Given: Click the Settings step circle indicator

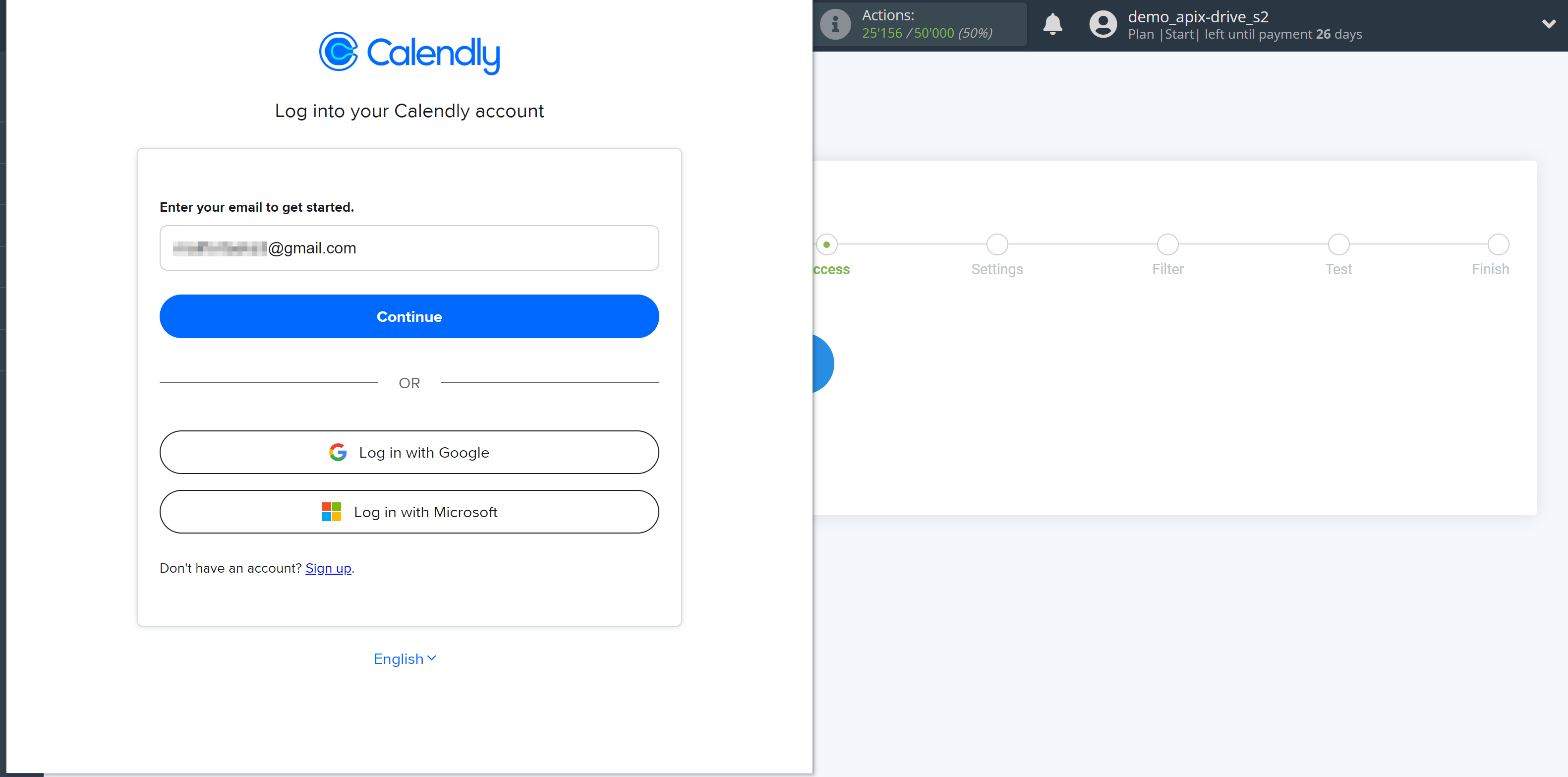Looking at the screenshot, I should click(997, 244).
